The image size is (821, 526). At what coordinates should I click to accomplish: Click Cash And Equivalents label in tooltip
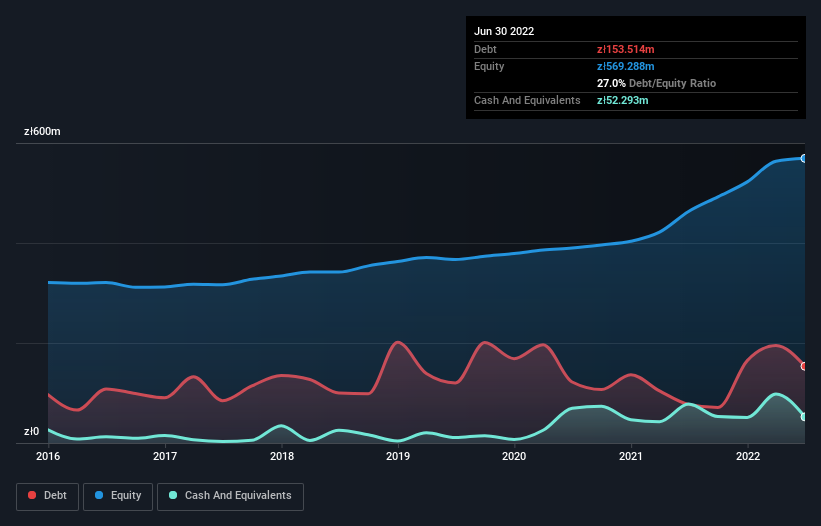527,100
